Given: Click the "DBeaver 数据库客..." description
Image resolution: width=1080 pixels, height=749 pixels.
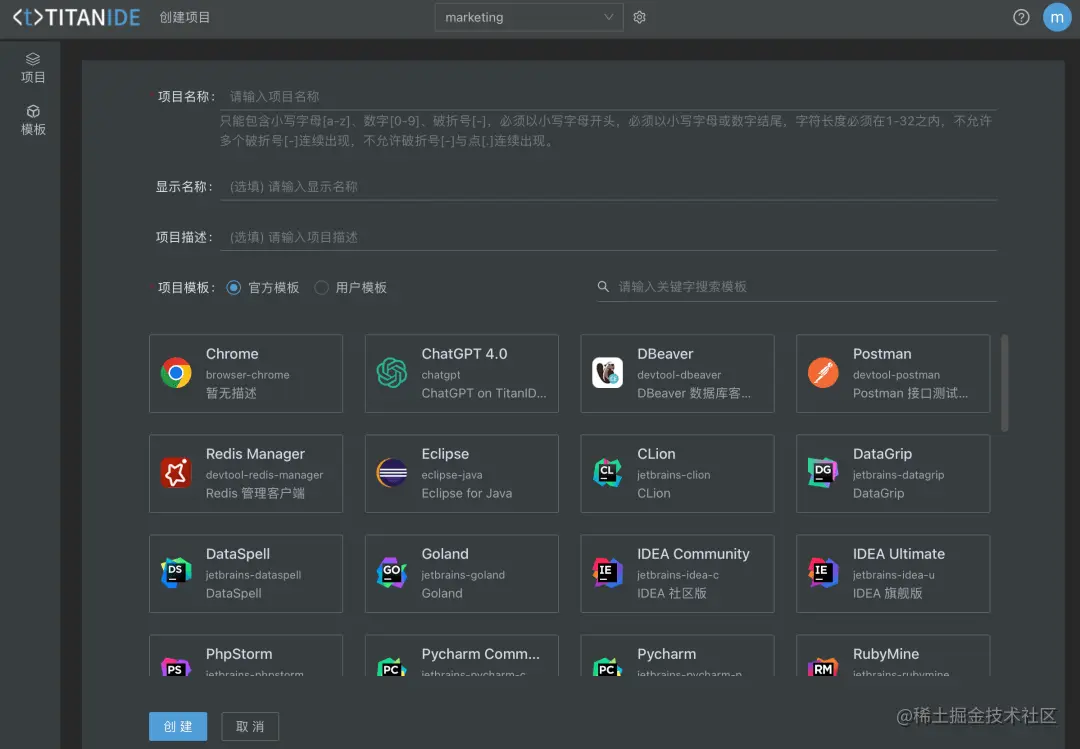Looking at the screenshot, I should coord(694,393).
